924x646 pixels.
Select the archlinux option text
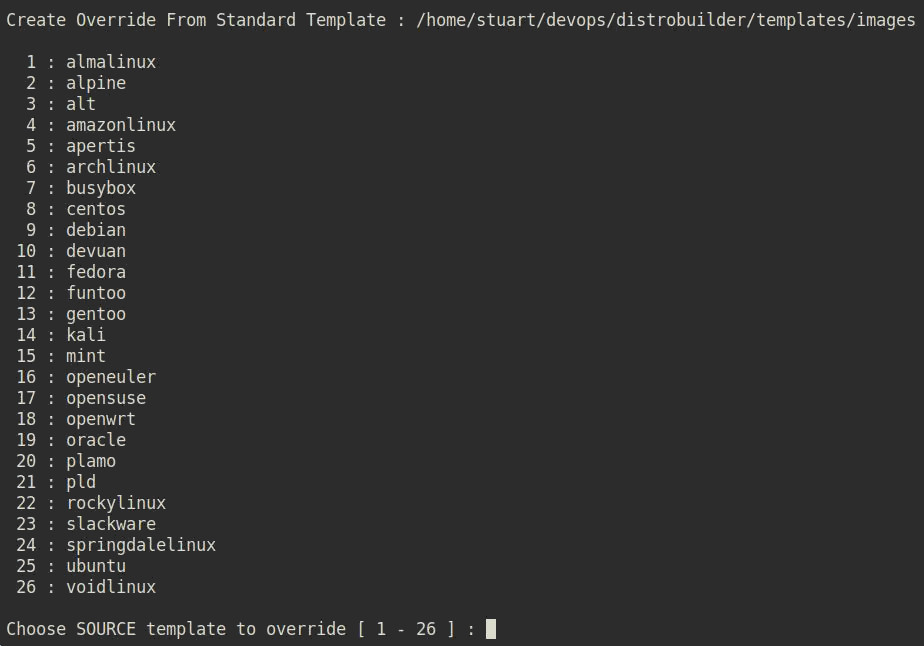[x=111, y=167]
